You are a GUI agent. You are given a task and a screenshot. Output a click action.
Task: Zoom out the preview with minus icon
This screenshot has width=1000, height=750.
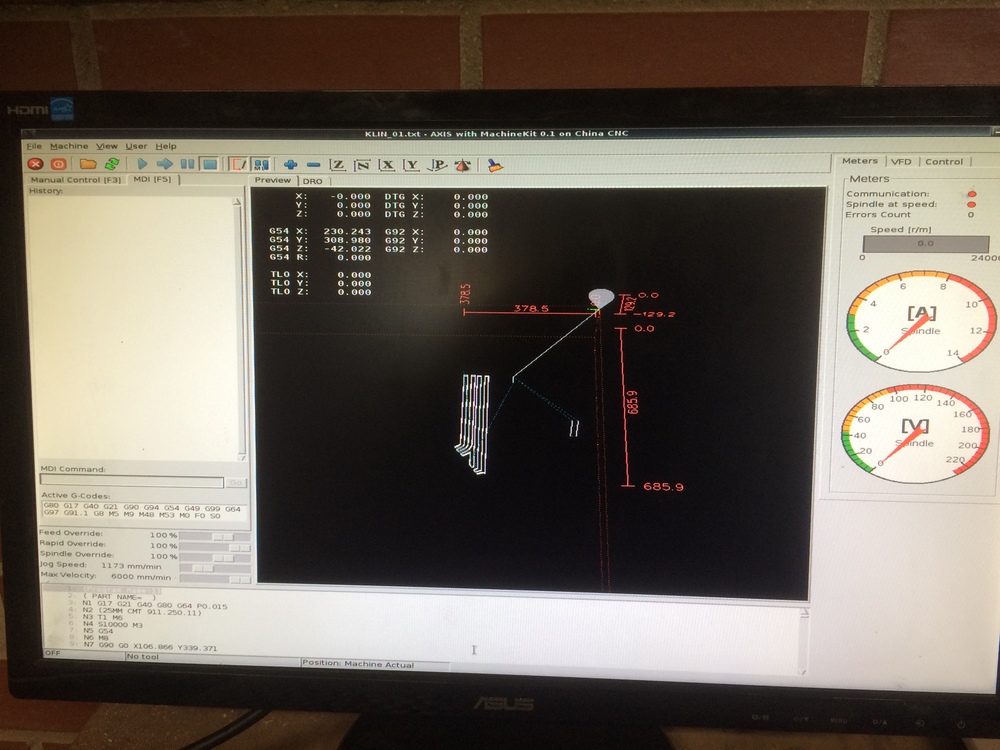pos(314,164)
